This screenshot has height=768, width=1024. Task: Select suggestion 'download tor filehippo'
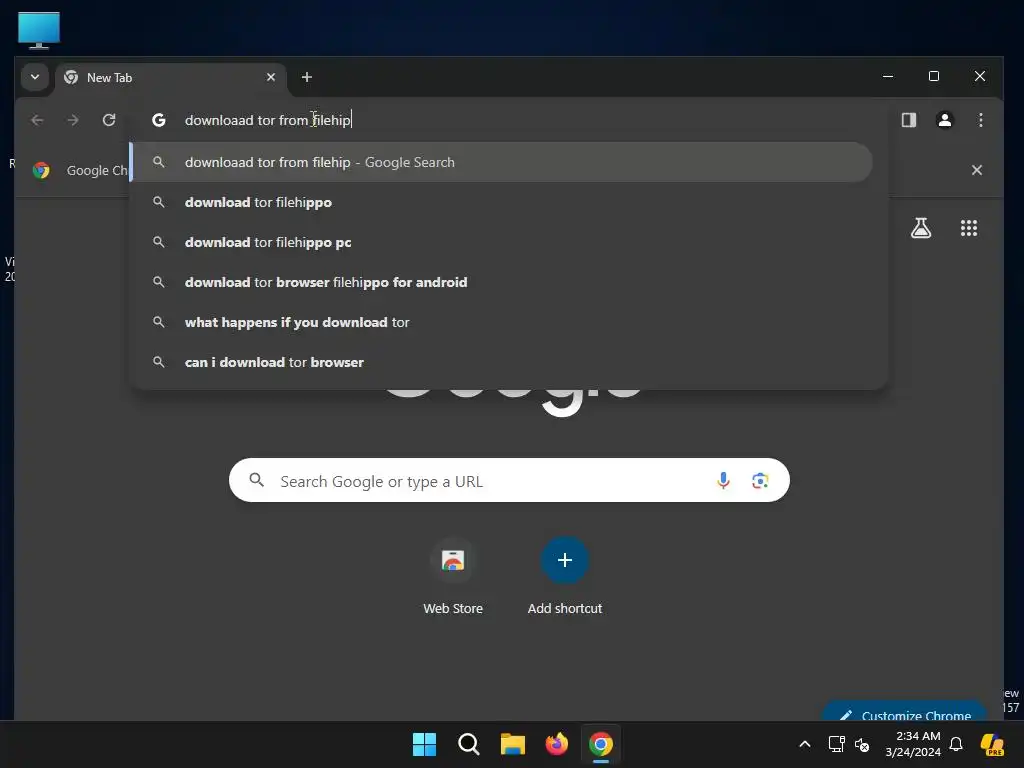502,202
